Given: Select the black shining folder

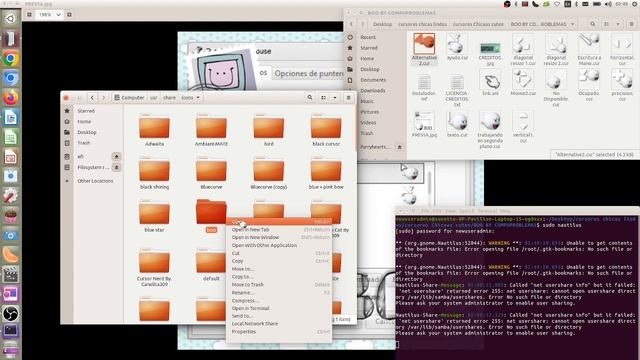Looking at the screenshot, I should (x=154, y=173).
